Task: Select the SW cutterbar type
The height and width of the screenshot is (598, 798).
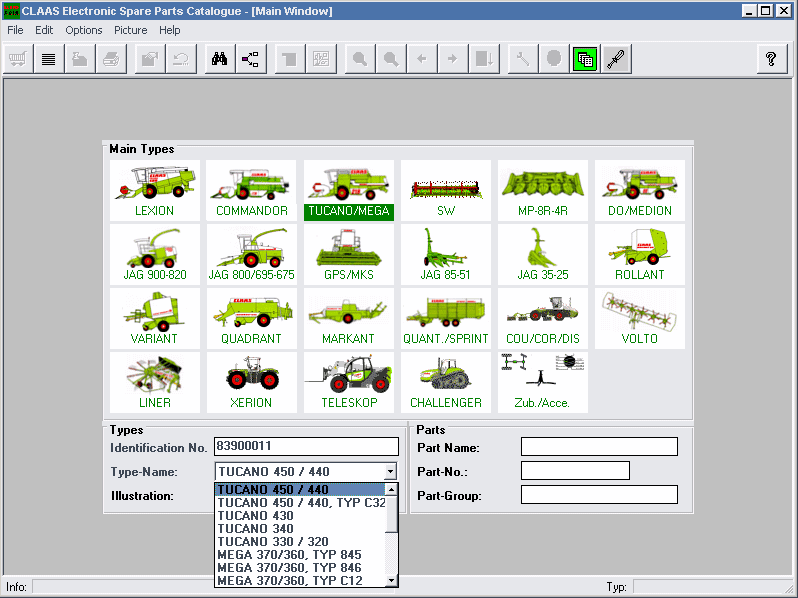Action: pyautogui.click(x=446, y=190)
